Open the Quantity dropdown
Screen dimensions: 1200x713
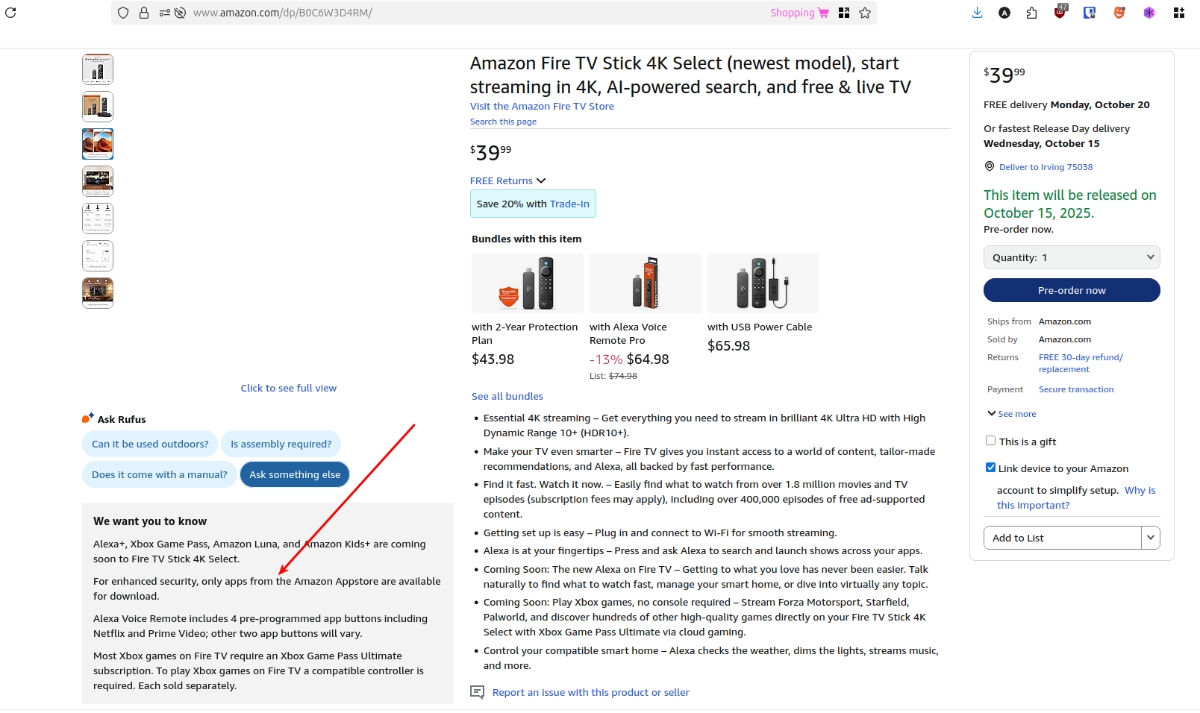pos(1071,257)
